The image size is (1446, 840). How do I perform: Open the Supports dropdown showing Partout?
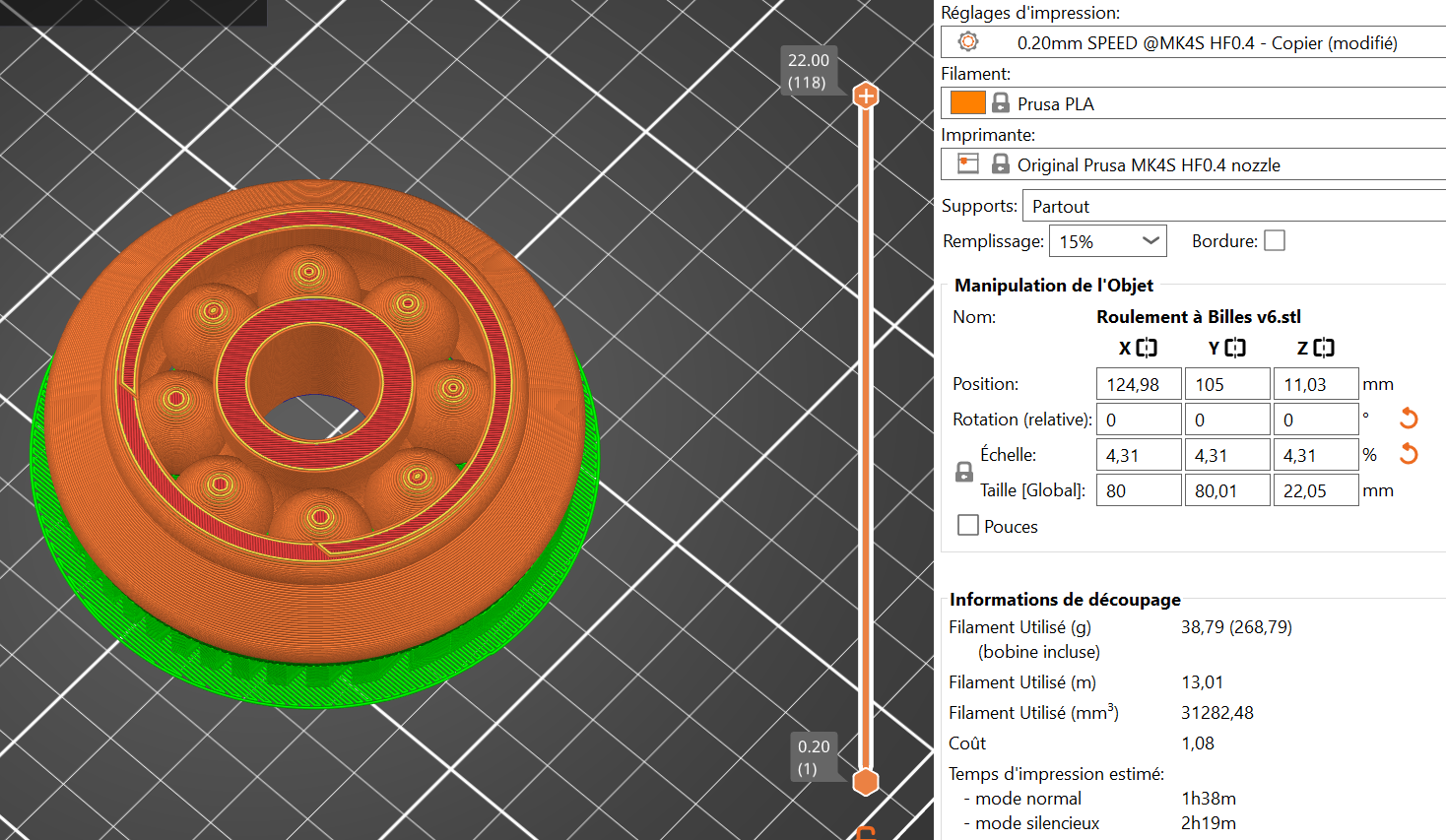point(1234,206)
